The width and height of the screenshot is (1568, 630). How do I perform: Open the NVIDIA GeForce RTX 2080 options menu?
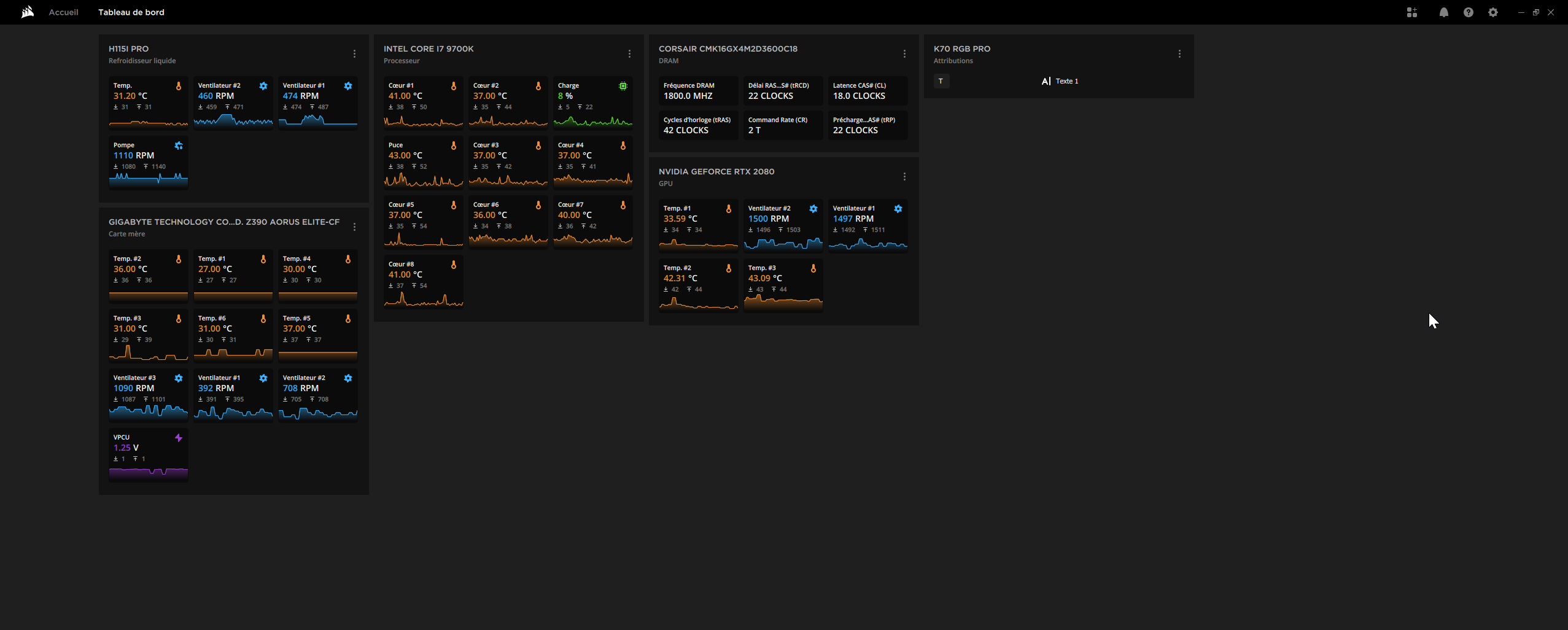pos(904,177)
